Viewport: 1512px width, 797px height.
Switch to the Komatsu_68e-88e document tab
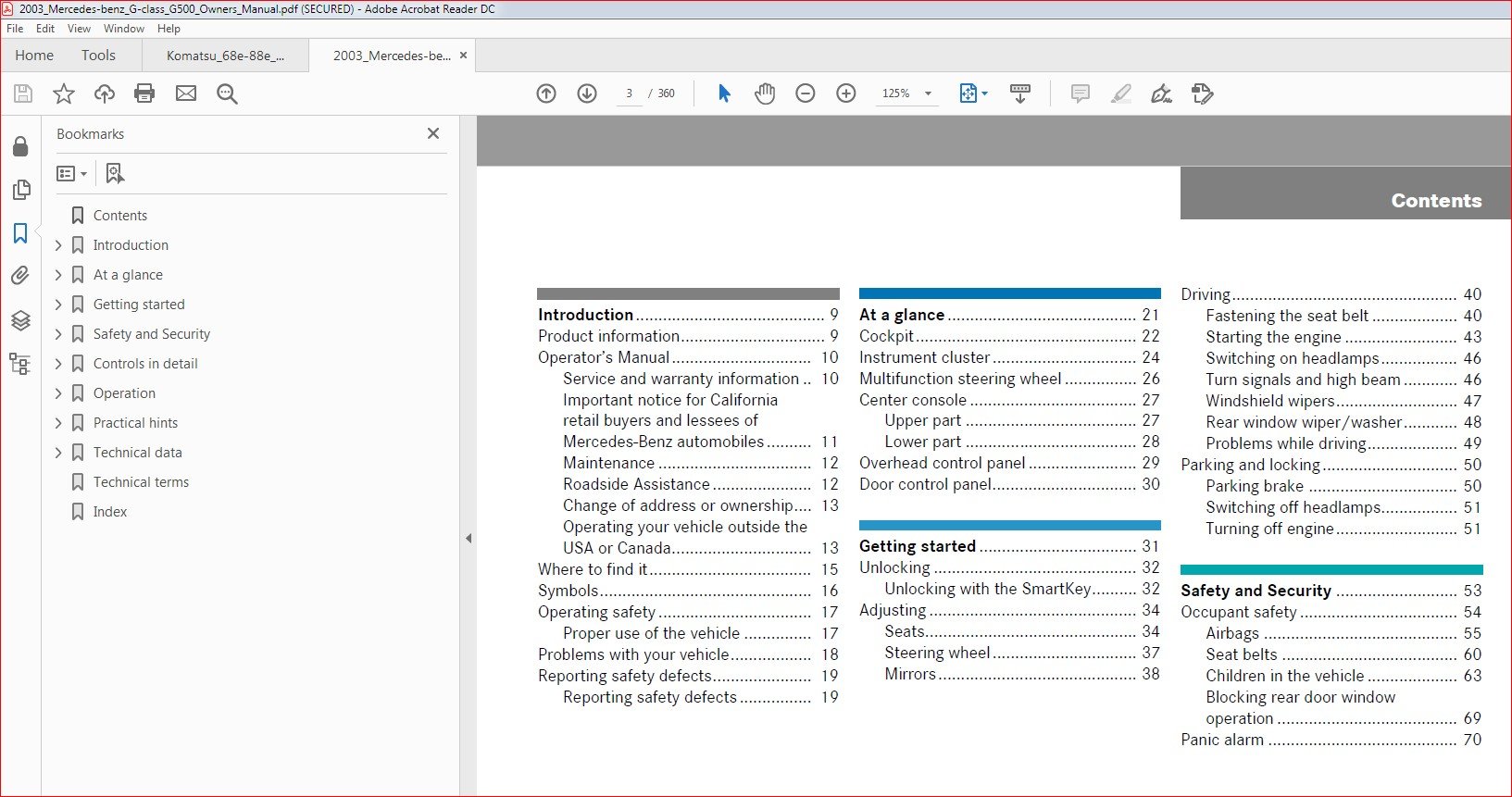click(225, 56)
